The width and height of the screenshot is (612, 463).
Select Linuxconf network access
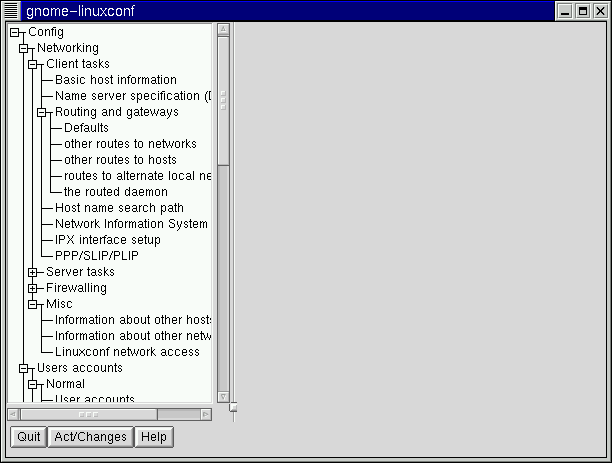coord(127,352)
